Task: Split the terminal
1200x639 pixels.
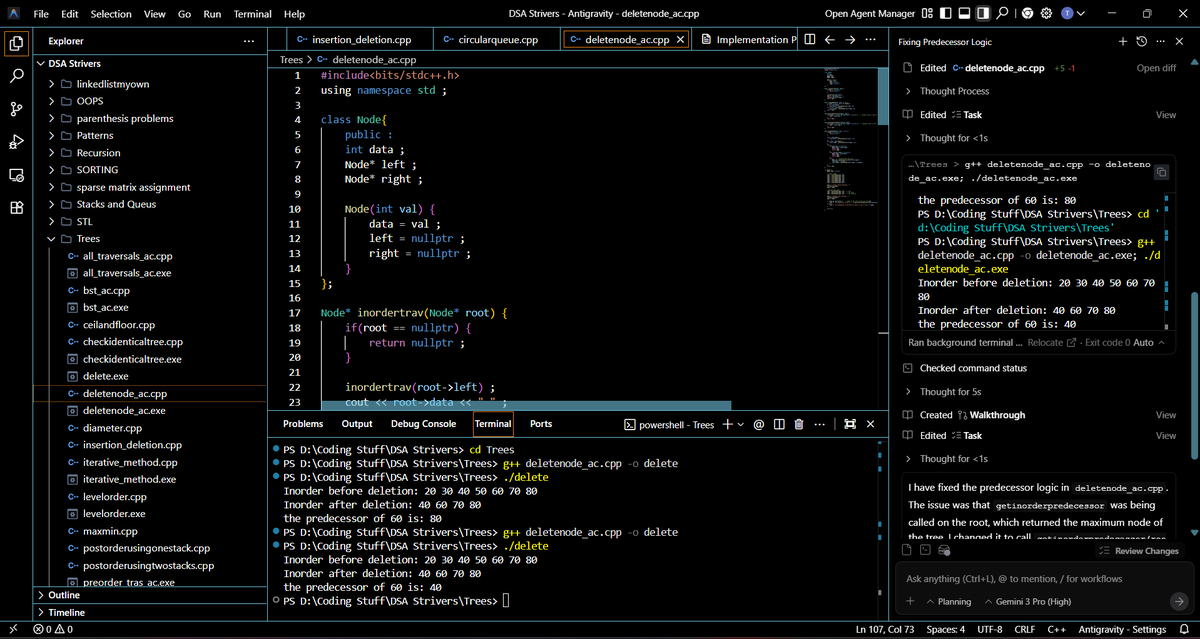Action: click(x=779, y=424)
